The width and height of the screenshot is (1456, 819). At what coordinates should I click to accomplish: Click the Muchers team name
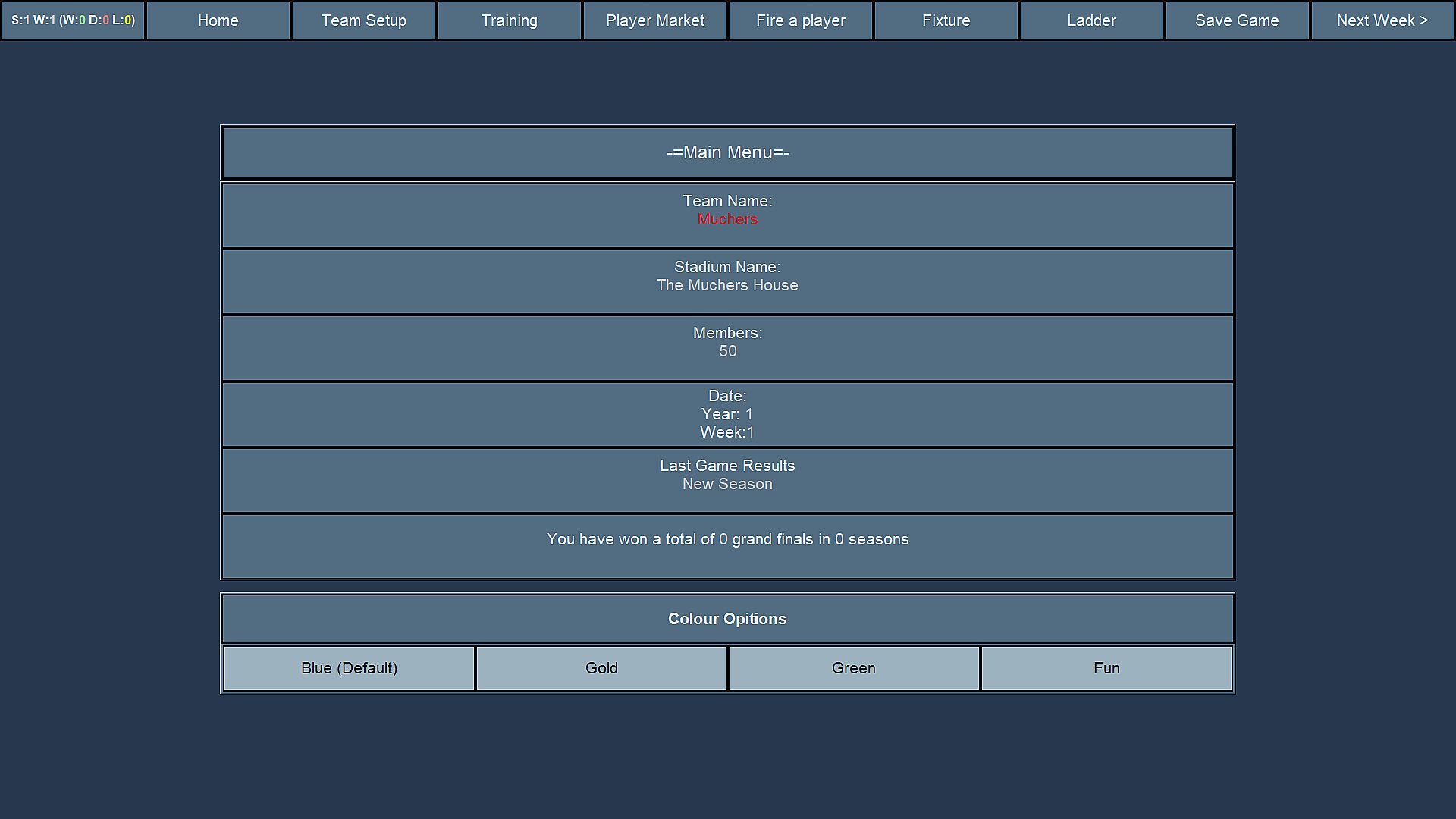727,219
